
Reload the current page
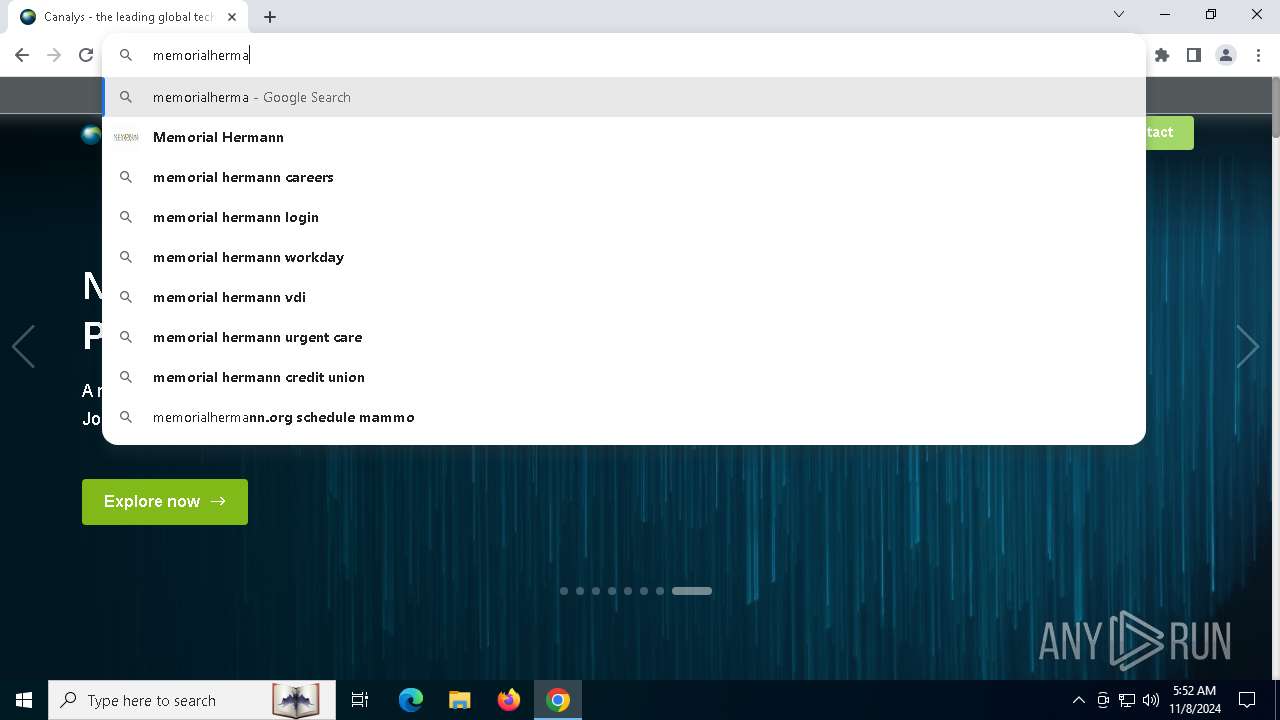click(x=86, y=55)
